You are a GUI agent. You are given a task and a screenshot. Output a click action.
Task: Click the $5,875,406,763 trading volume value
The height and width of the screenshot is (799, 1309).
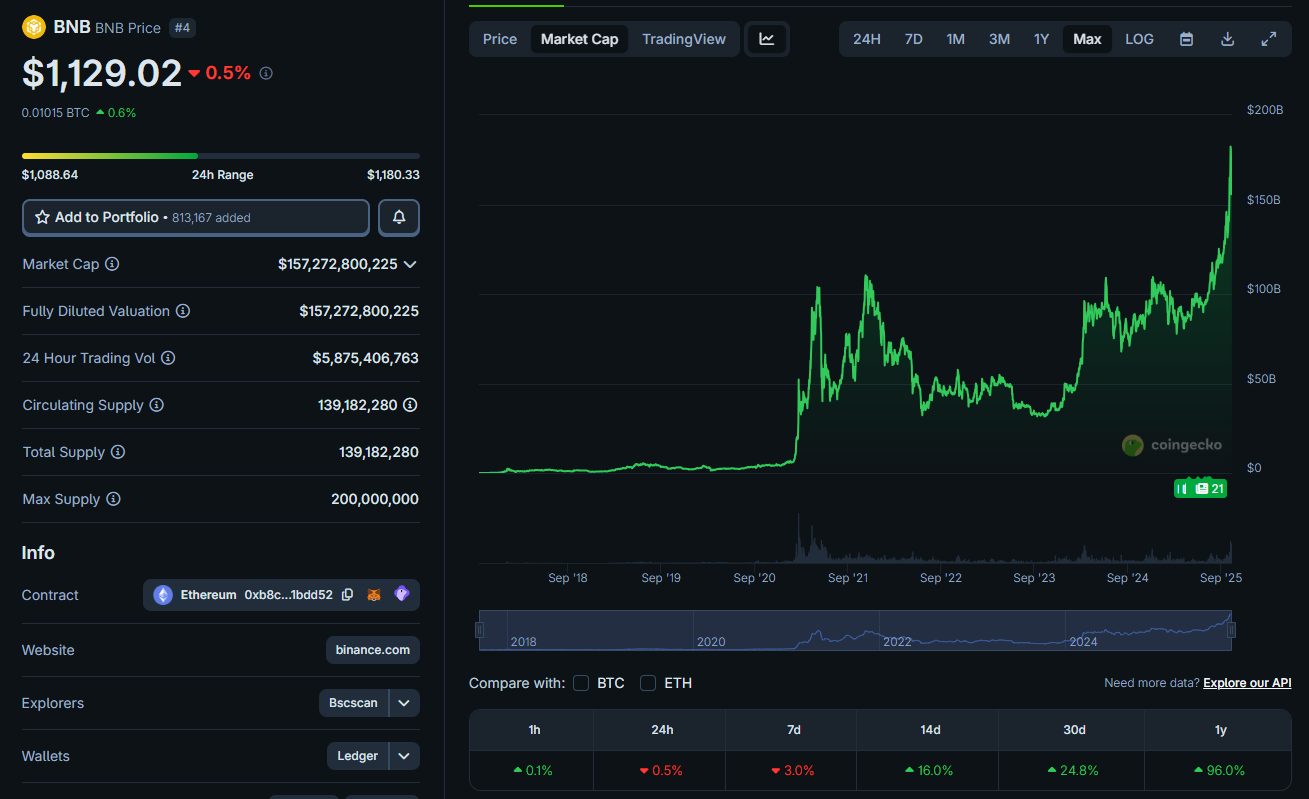pyautogui.click(x=366, y=358)
